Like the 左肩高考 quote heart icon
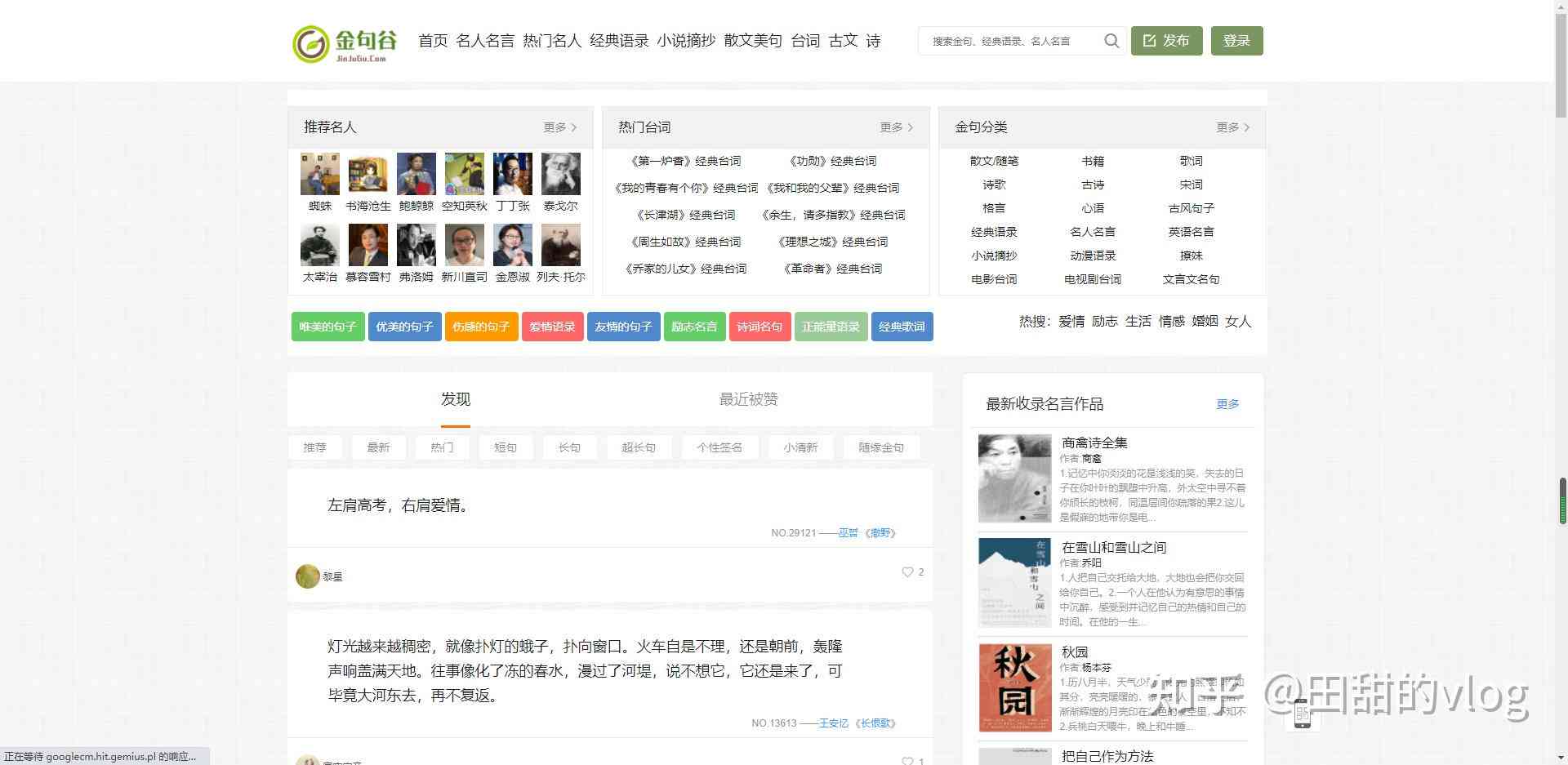The width and height of the screenshot is (1568, 765). tap(907, 572)
